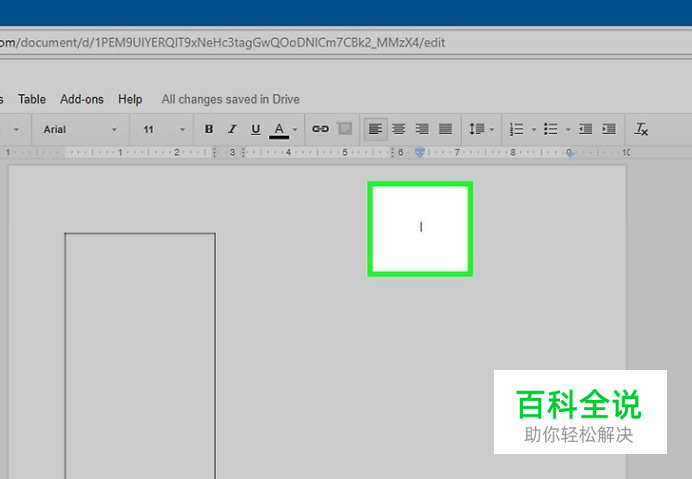Open the font size 11 dropdown

(163, 129)
